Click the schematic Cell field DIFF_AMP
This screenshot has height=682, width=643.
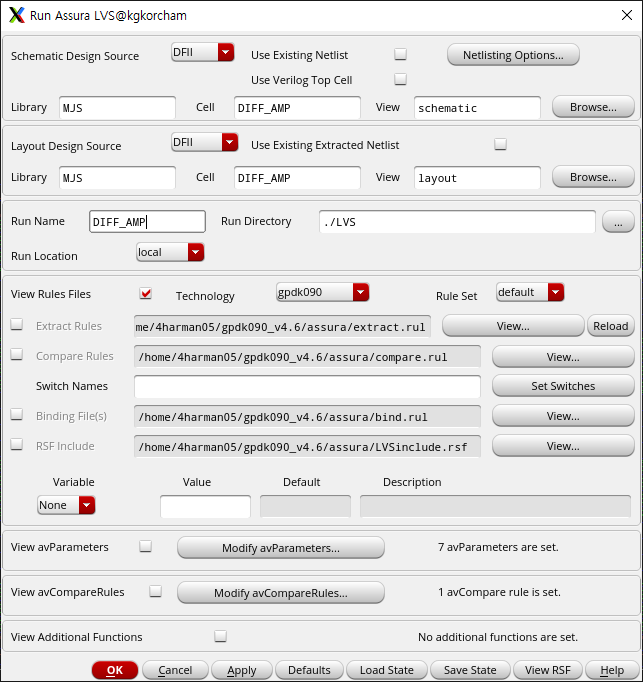point(297,108)
